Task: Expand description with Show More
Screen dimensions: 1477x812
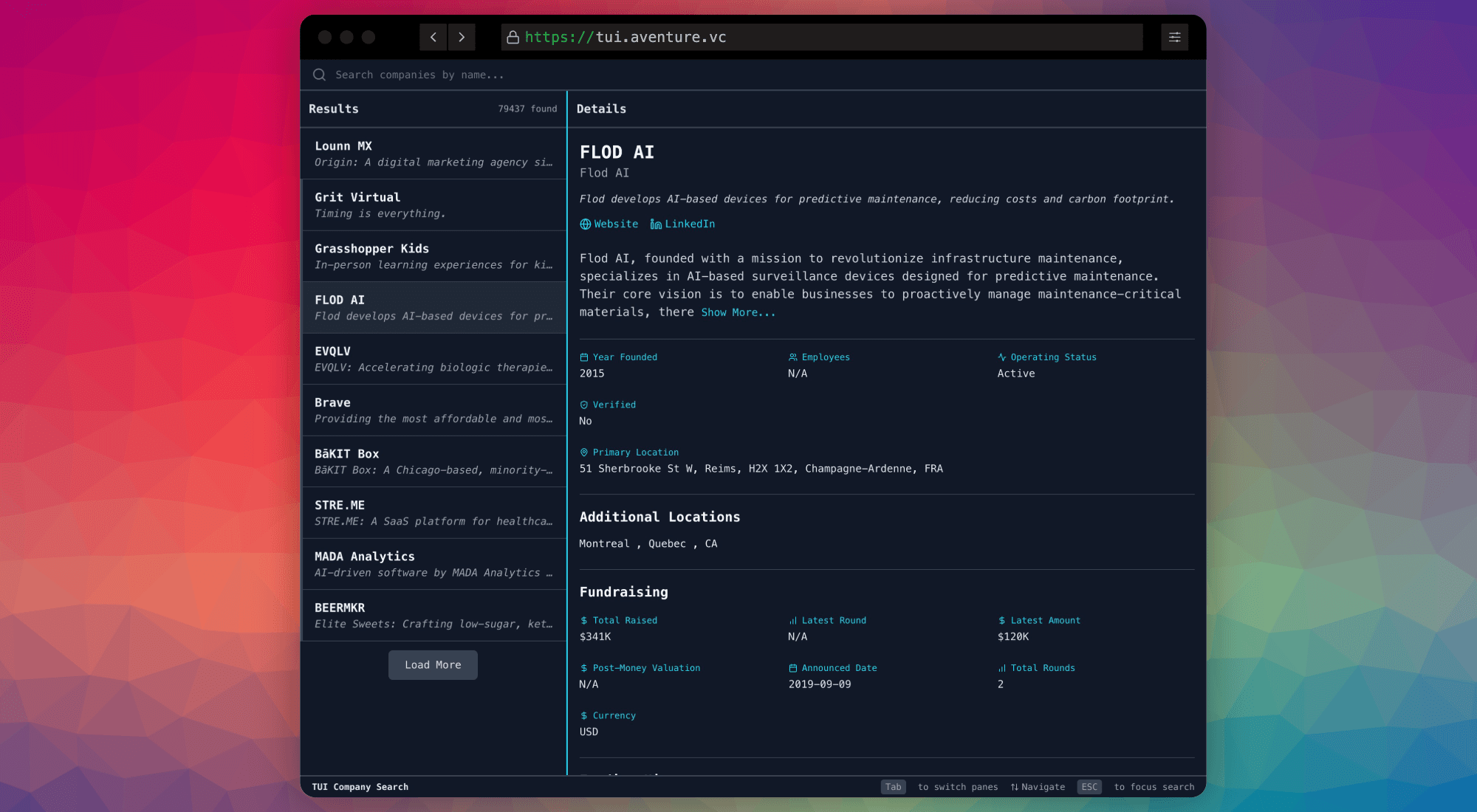Action: (738, 313)
